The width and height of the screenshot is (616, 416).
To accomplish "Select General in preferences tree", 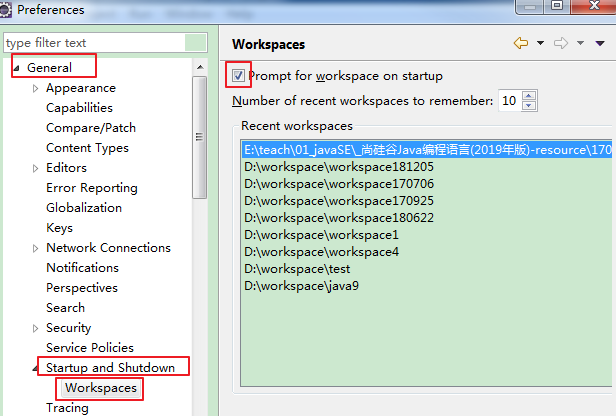I will pos(50,68).
